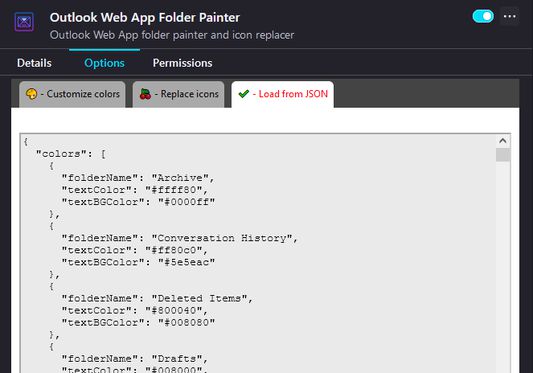Click the "textBGColor": "#5e5eac" line
The width and height of the screenshot is (533, 373).
coord(138,262)
